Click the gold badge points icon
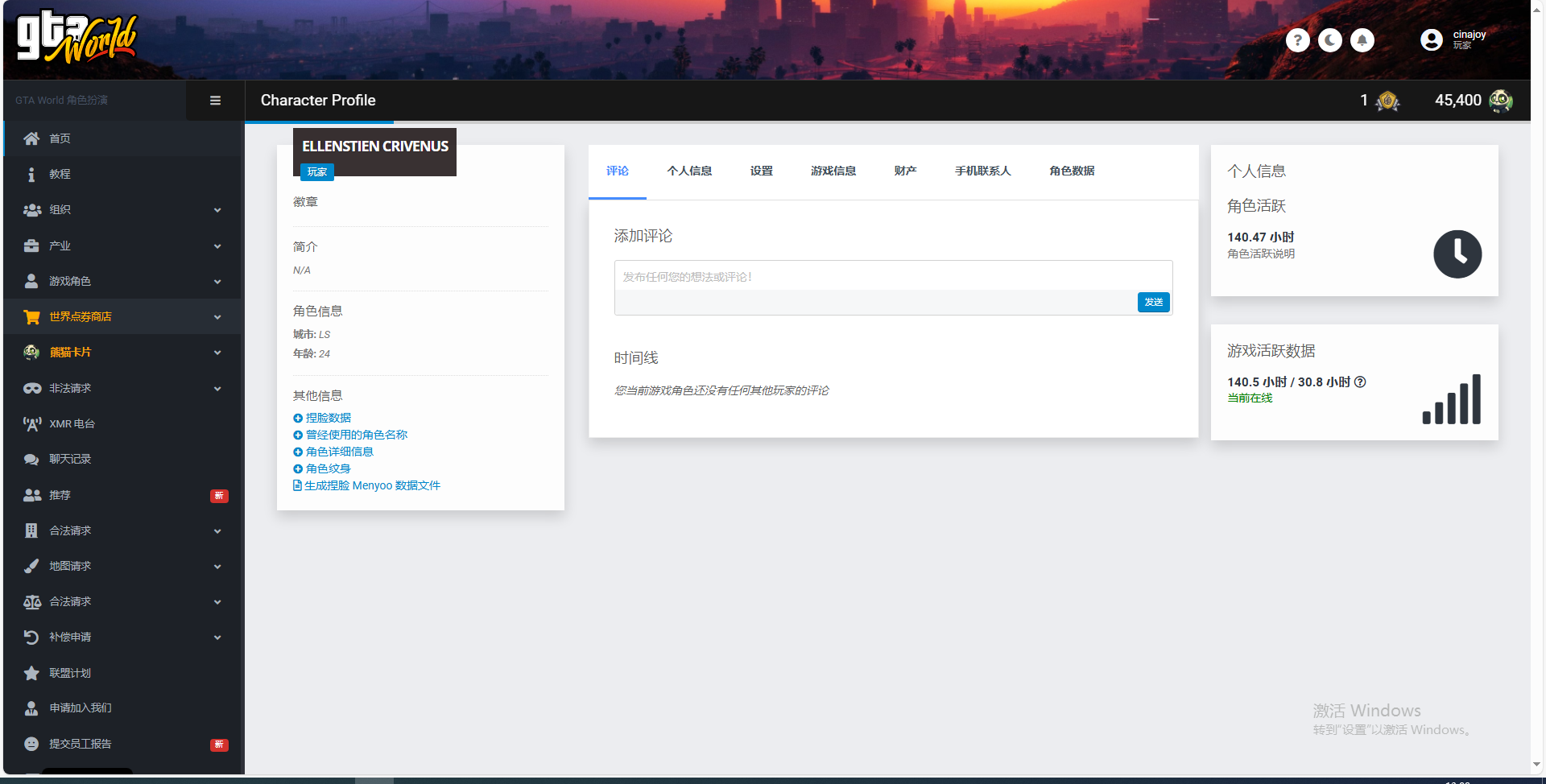Screen dimensions: 1546x784 (1387, 101)
